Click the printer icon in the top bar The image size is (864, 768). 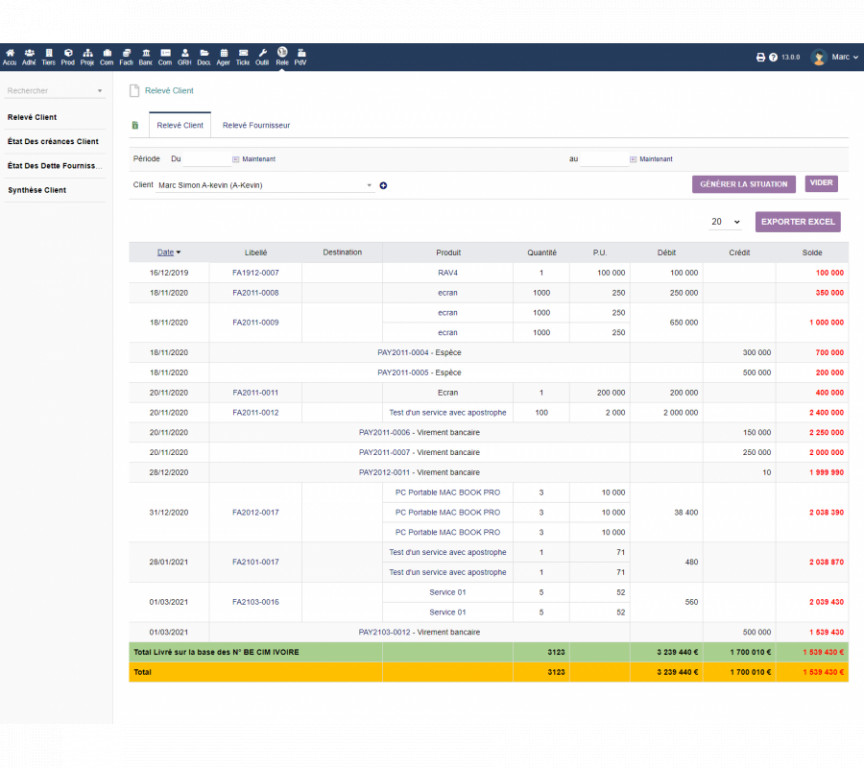click(760, 58)
